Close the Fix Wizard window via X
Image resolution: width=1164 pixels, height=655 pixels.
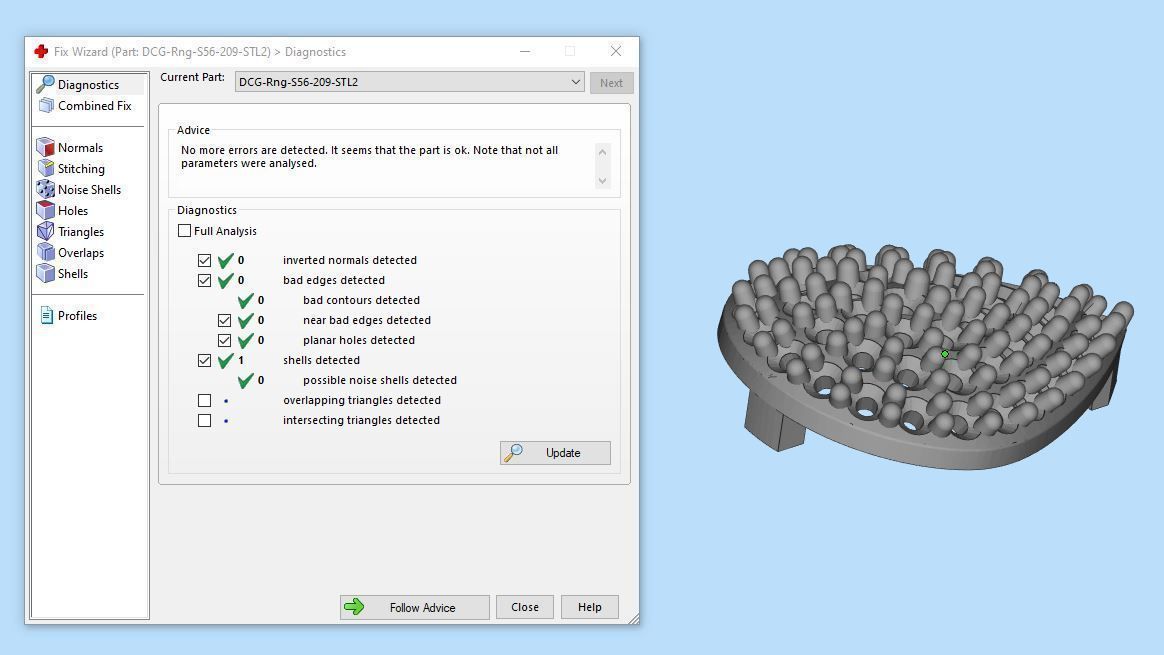[615, 51]
